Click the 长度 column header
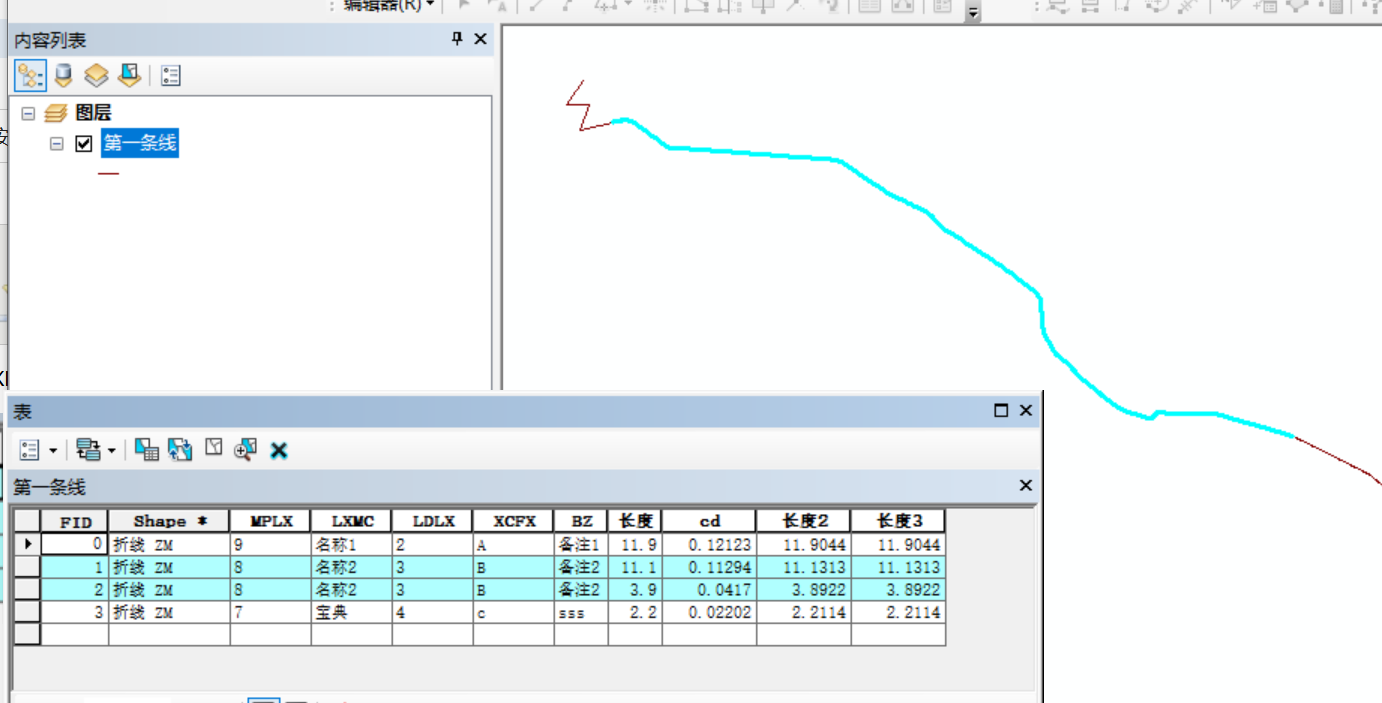 click(x=635, y=521)
